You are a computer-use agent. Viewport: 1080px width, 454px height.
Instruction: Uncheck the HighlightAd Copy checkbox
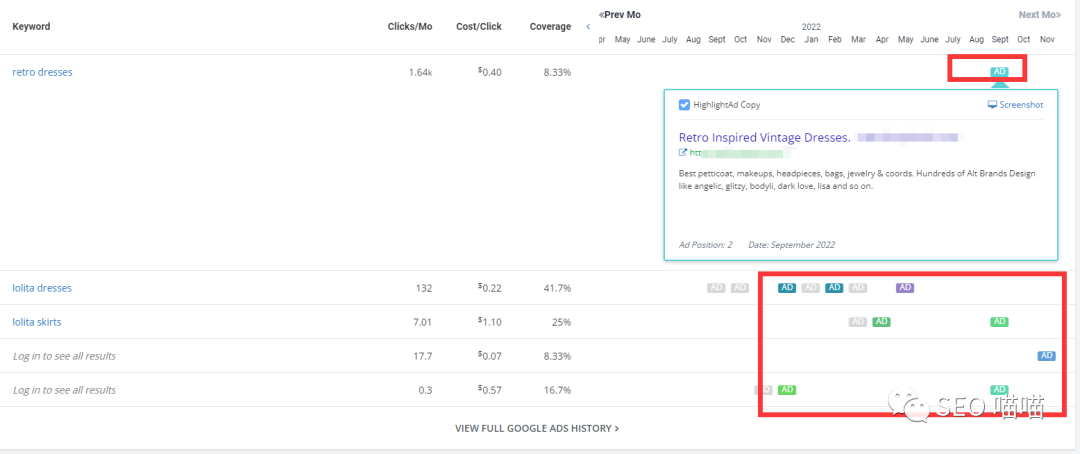coord(684,105)
